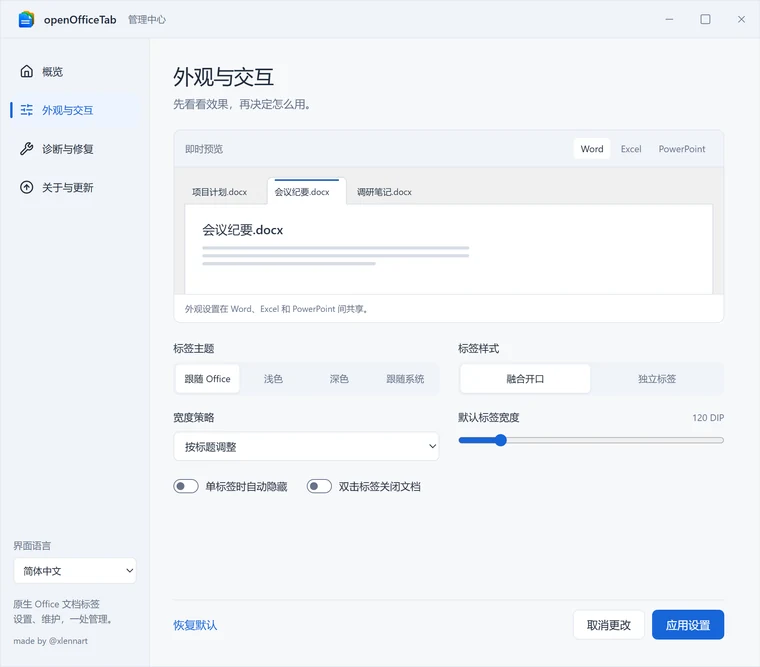
Task: Click the made by @xlennart credit text
Action: [x=51, y=641]
